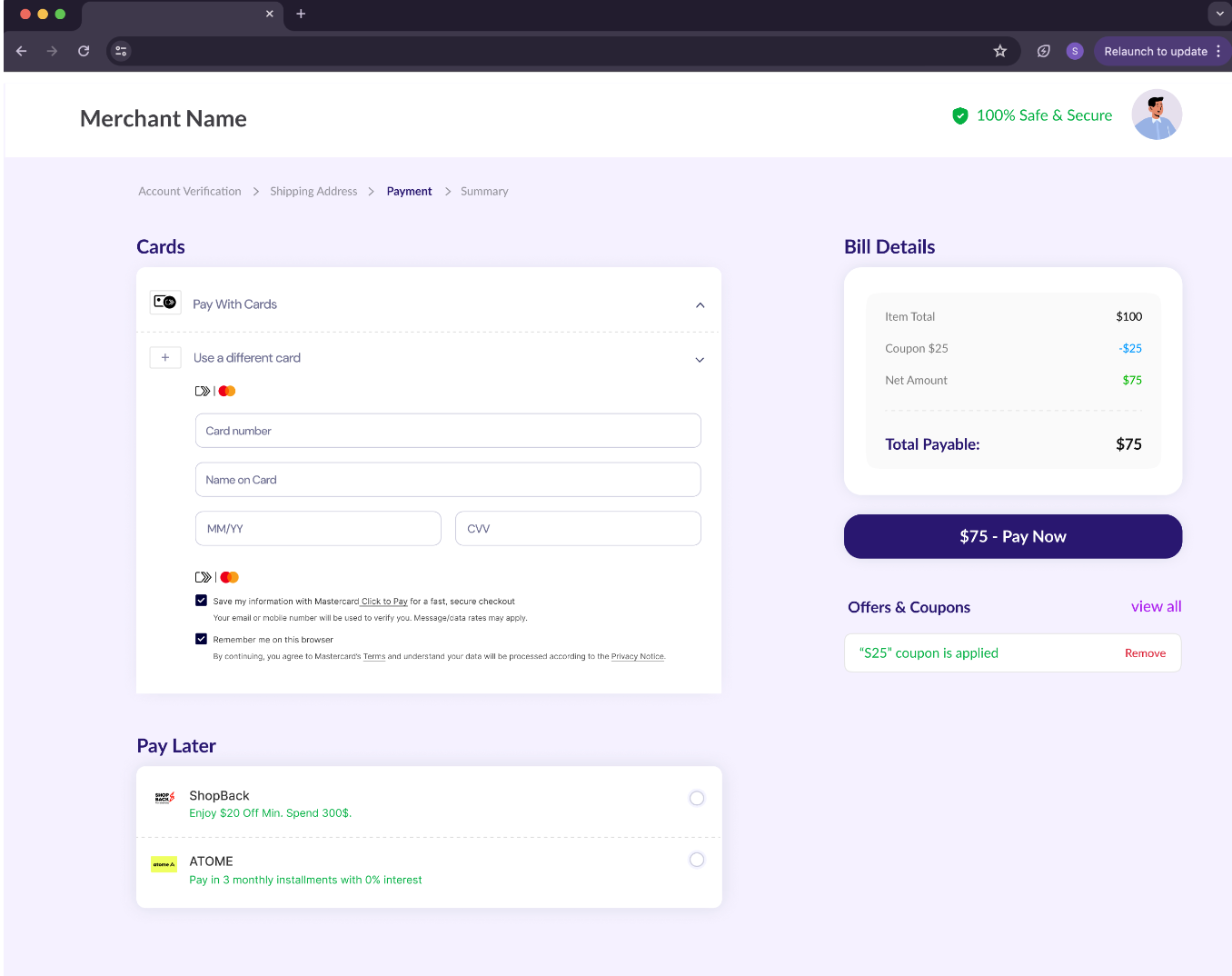1232x976 pixels.
Task: Click the plus icon for different card
Action: (165, 358)
